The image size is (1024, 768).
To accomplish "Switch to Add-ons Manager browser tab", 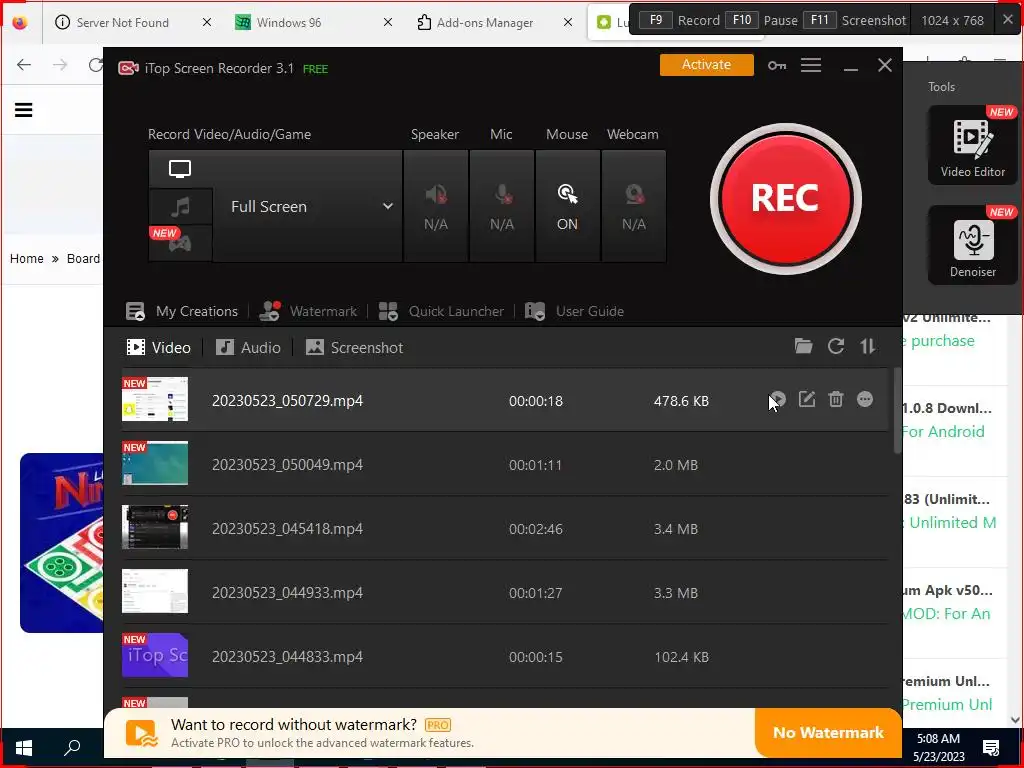I will 485,22.
